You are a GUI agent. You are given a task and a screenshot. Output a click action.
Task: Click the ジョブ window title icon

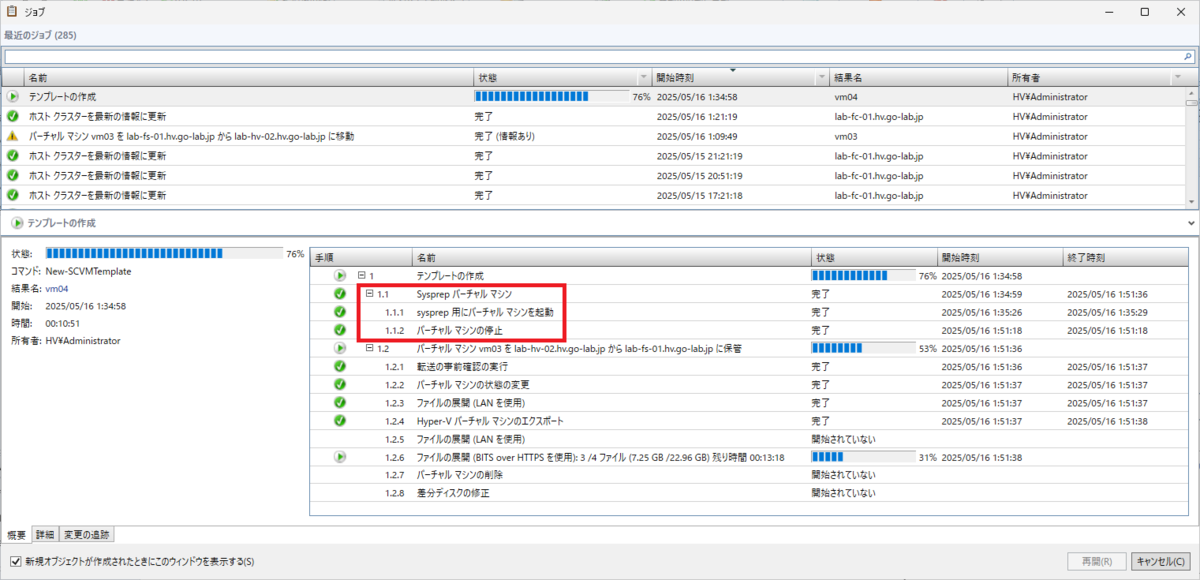(x=12, y=12)
